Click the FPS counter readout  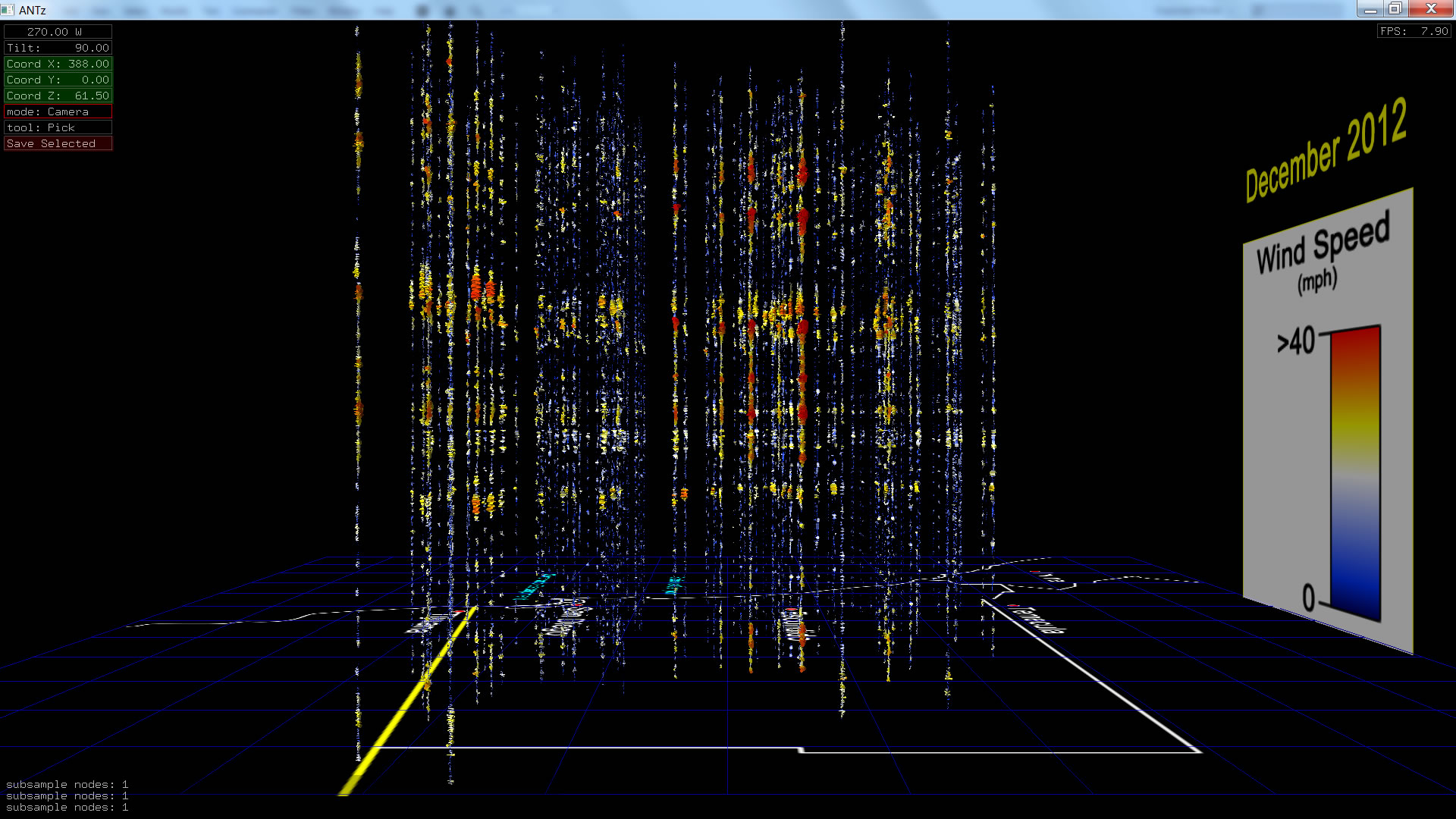point(1414,31)
